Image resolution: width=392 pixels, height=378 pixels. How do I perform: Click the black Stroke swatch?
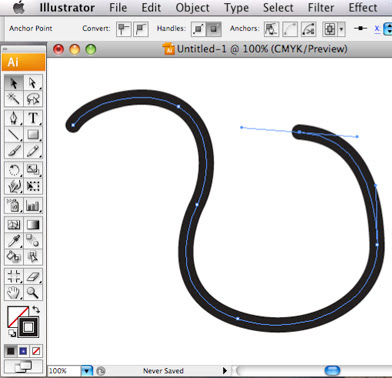[29, 327]
